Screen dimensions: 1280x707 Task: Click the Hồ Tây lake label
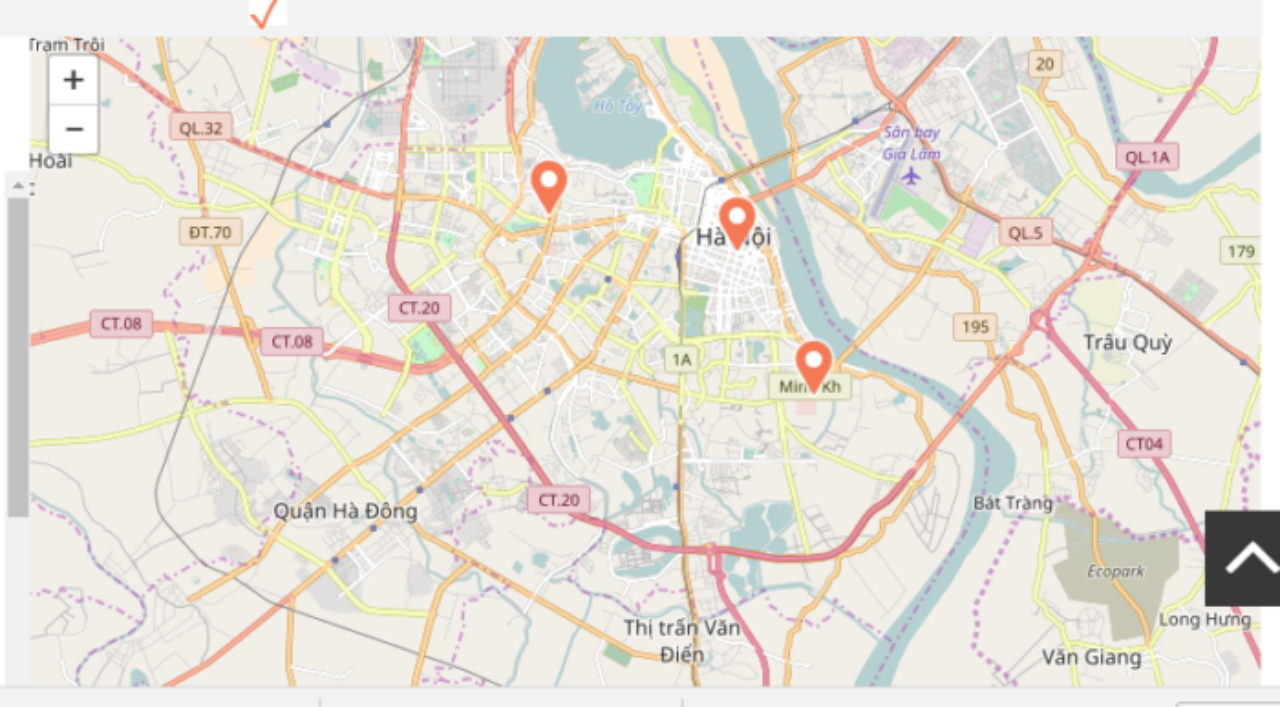[x=617, y=106]
